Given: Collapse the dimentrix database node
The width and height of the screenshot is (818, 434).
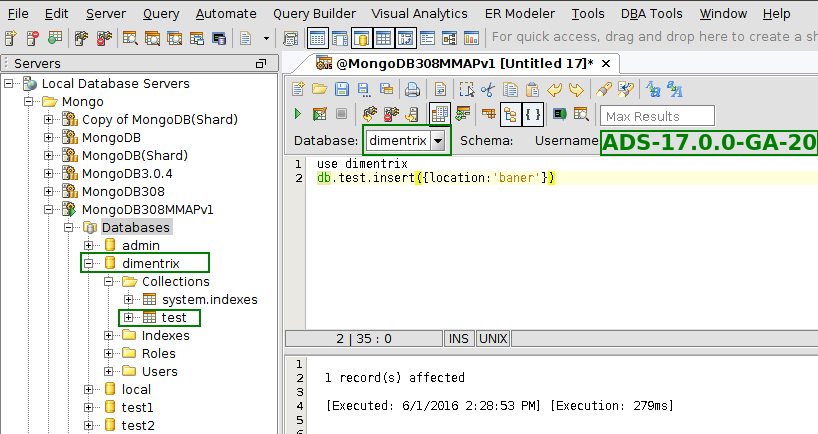Looking at the screenshot, I should pyautogui.click(x=89, y=263).
